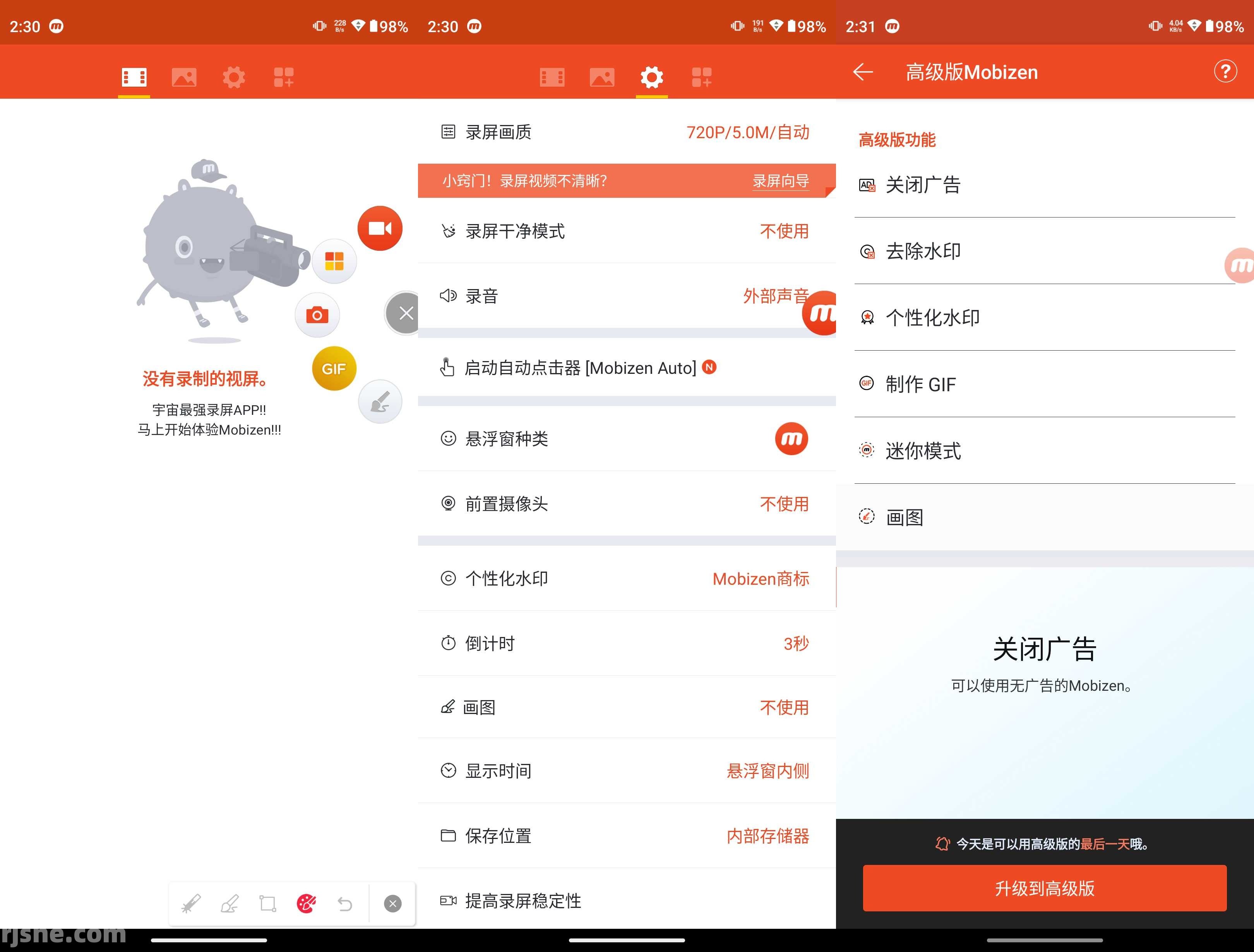
Task: Select 画图 premium feature
Action: point(1044,517)
